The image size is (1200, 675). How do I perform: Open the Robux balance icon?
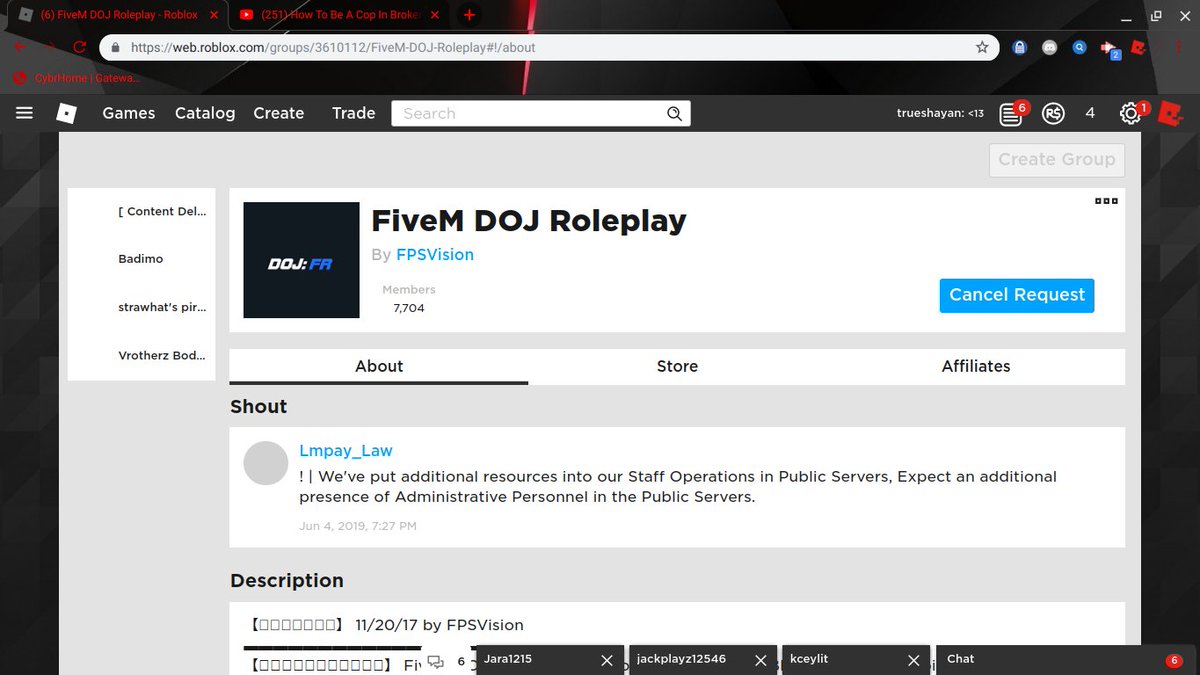pos(1053,114)
